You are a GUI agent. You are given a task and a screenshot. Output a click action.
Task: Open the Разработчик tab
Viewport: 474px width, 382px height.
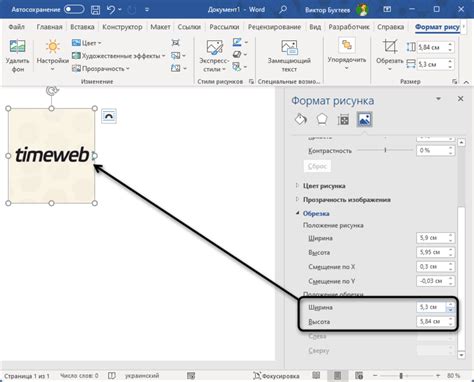pyautogui.click(x=349, y=27)
